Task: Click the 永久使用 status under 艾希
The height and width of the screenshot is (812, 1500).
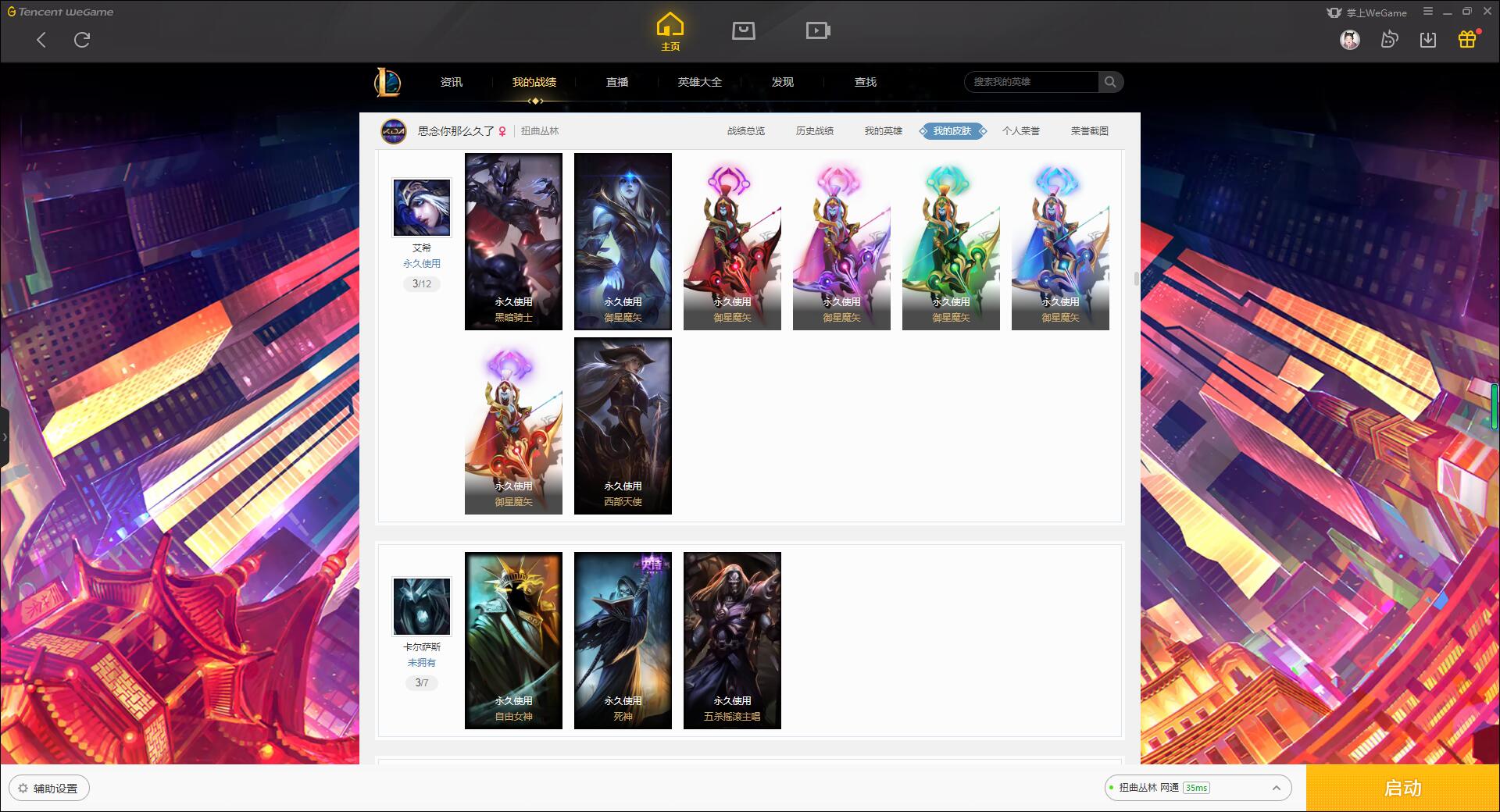Action: click(422, 264)
